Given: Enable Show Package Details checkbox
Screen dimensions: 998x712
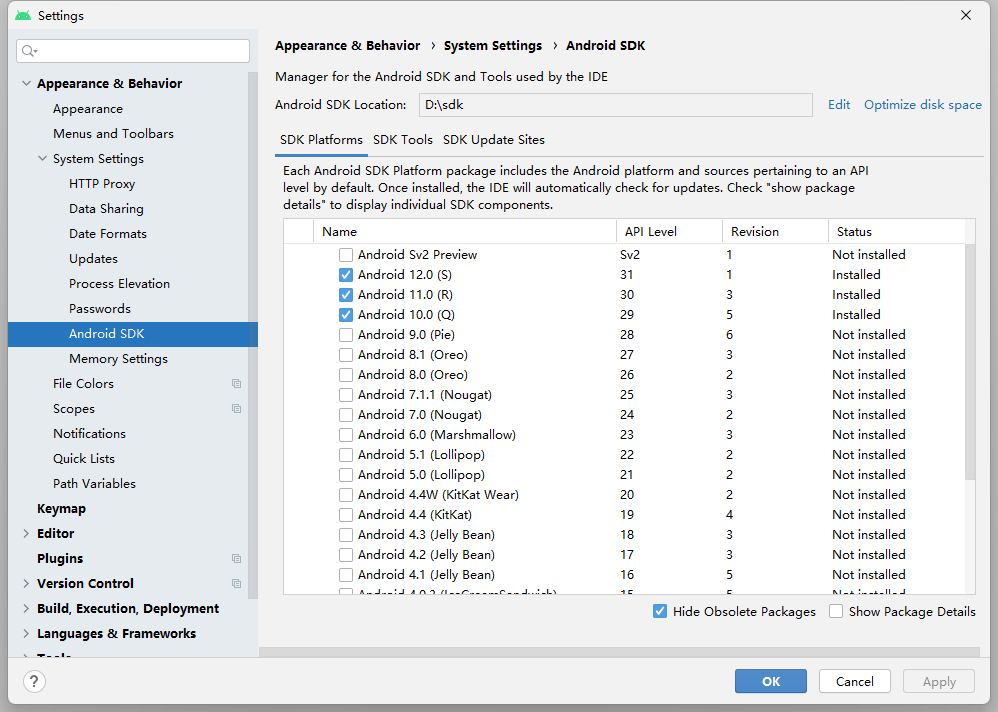Looking at the screenshot, I should click(x=836, y=611).
